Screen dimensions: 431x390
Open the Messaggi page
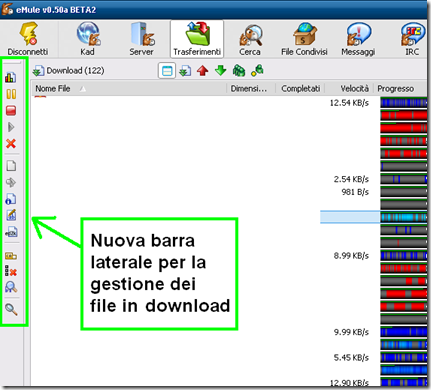point(358,38)
